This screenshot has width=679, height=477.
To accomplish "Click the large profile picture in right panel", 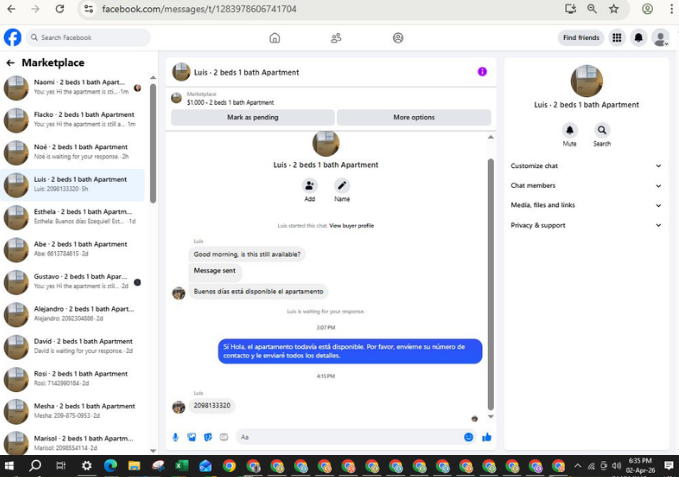I will tap(586, 81).
